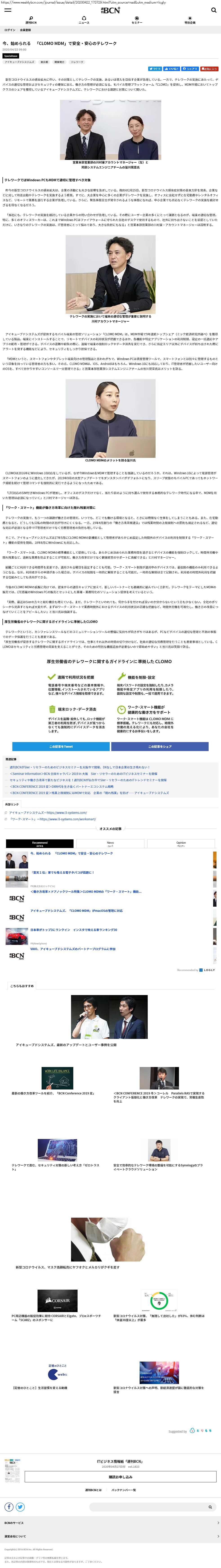The height and width of the screenshot is (1568, 221).
Task: Open recommended article 日本車がトップにランクイン インスタ映えする車
Action: [x=74, y=929]
